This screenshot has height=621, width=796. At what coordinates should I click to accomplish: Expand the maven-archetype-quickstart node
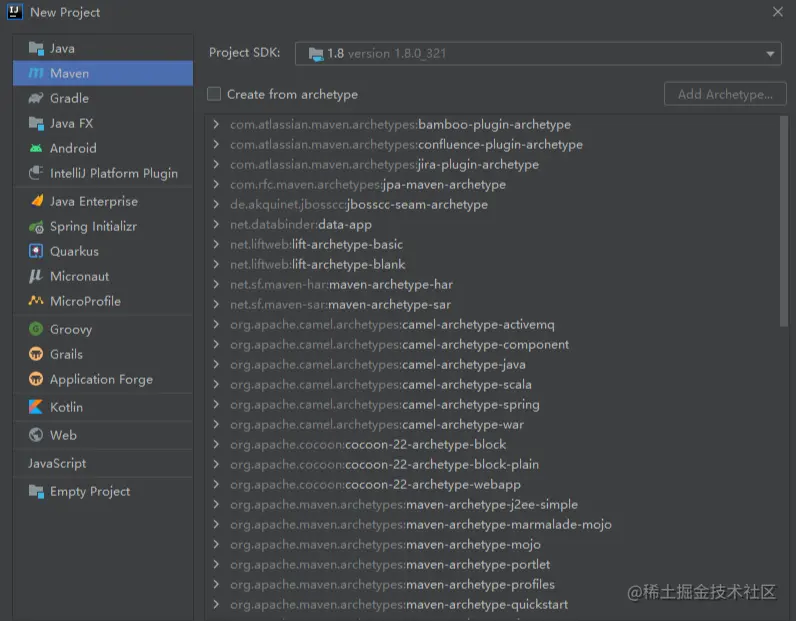[216, 604]
